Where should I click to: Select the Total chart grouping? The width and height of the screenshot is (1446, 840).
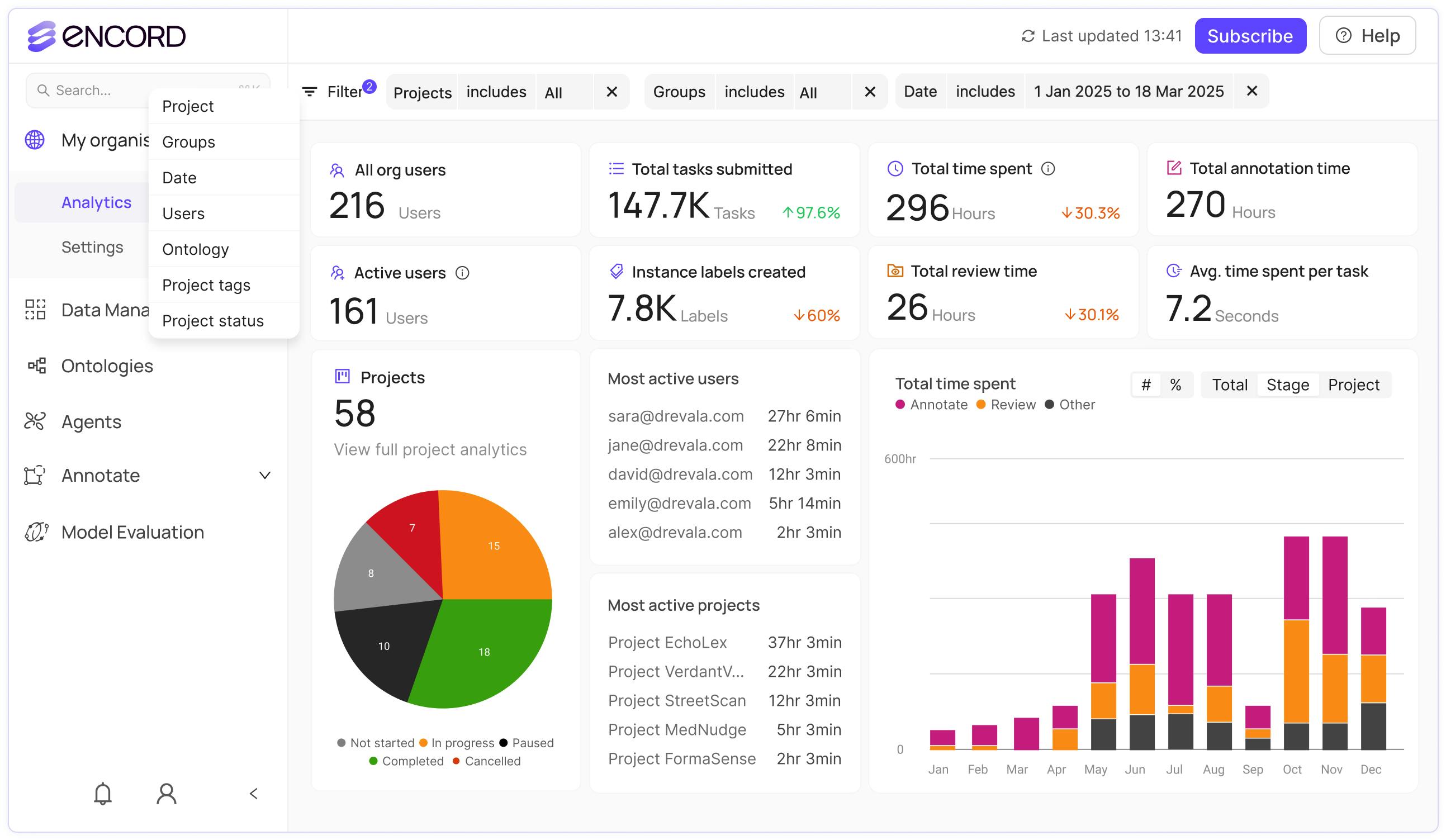1229,385
